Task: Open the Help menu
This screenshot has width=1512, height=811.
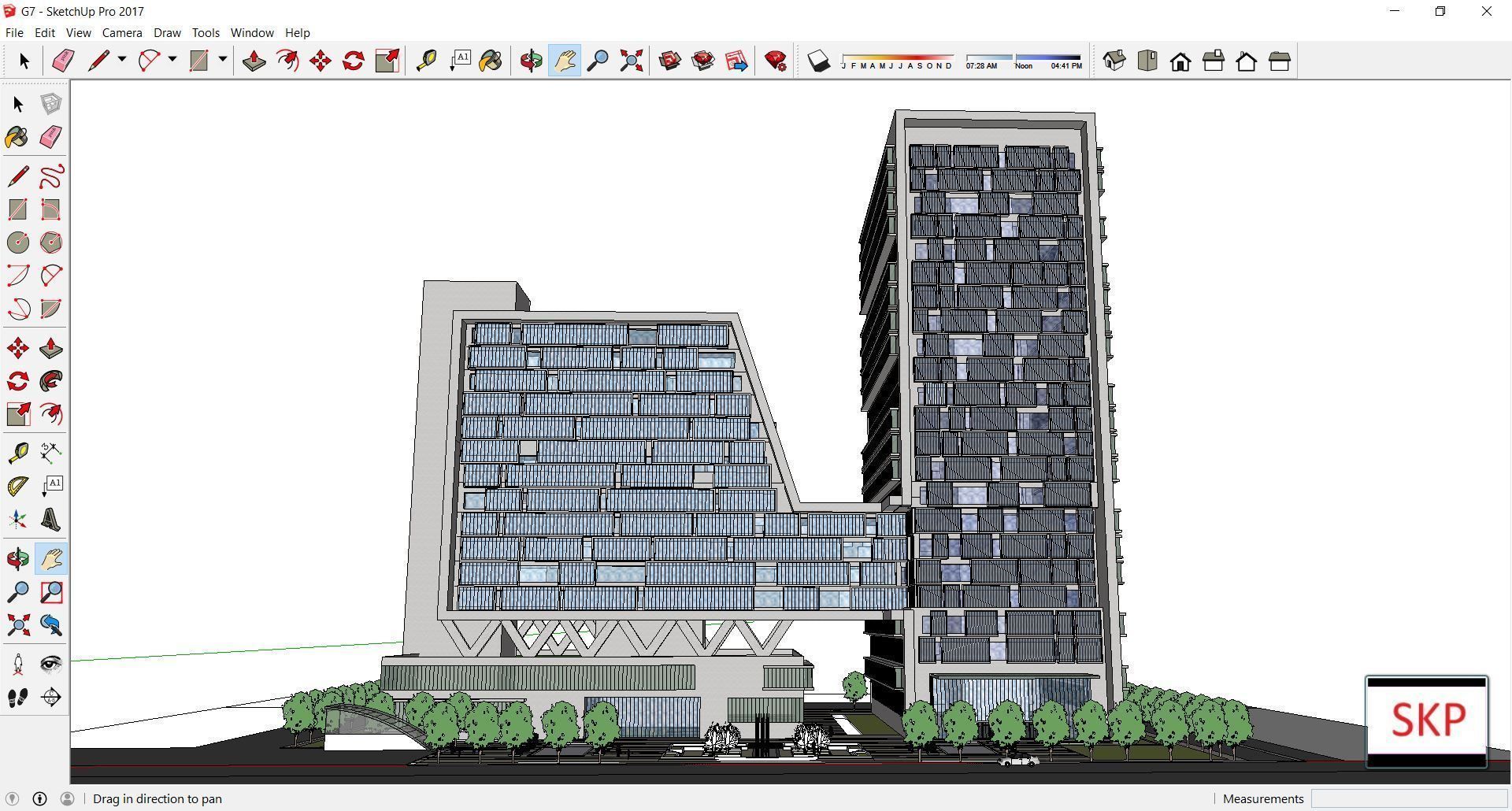Action: (298, 32)
